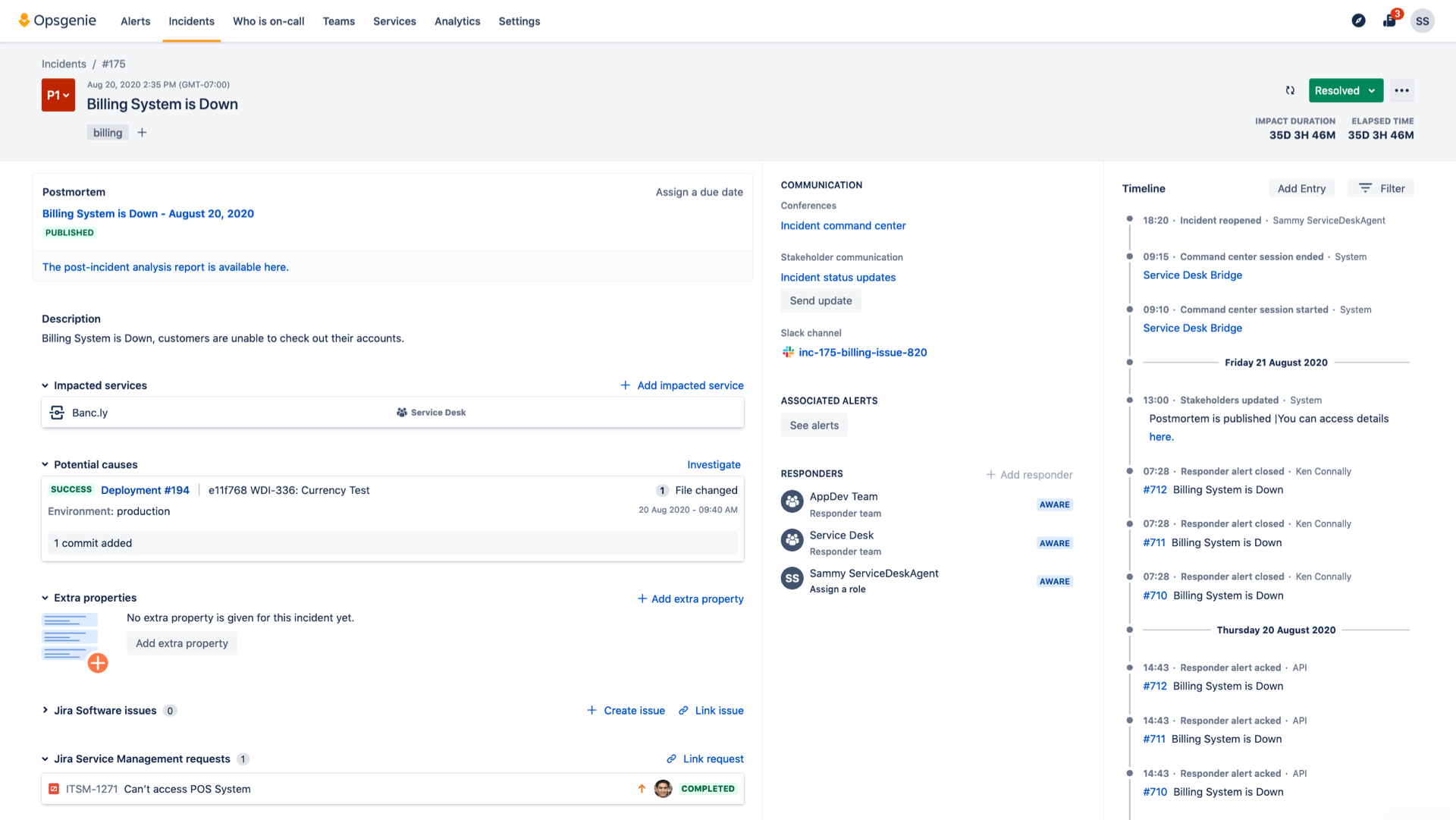
Task: Select the Analytics navigation tab
Action: point(457,21)
